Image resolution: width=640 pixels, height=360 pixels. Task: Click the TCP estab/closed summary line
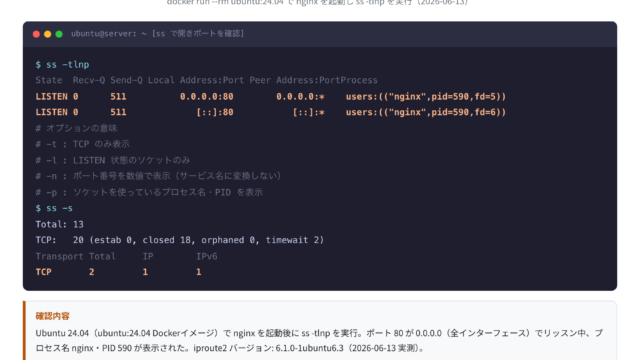point(180,240)
